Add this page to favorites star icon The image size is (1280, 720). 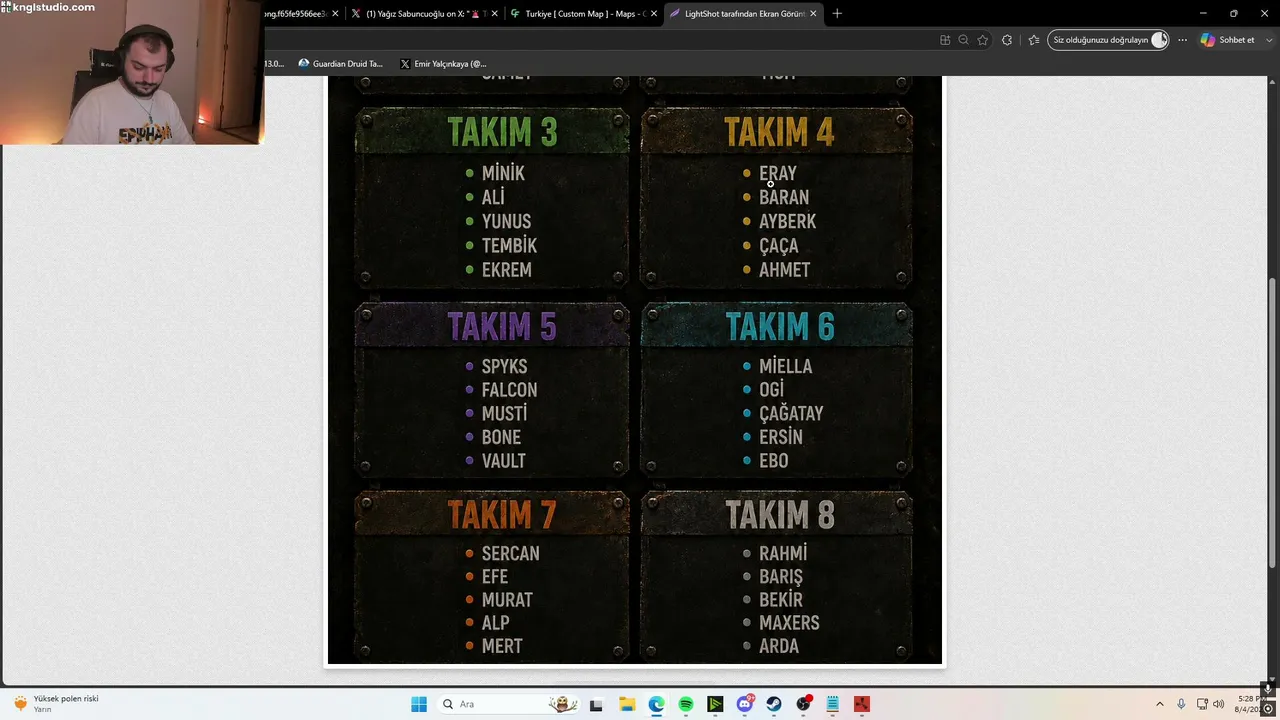coord(983,40)
